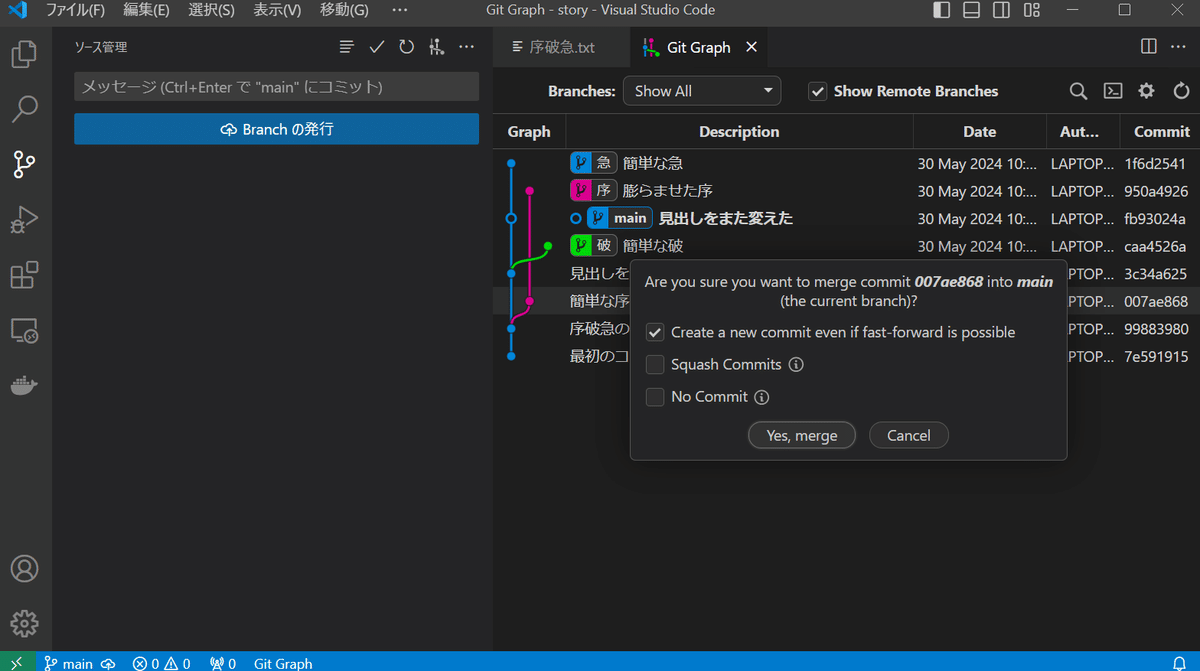
Task: Open Remote Explorer in activity bar
Action: (x=25, y=329)
